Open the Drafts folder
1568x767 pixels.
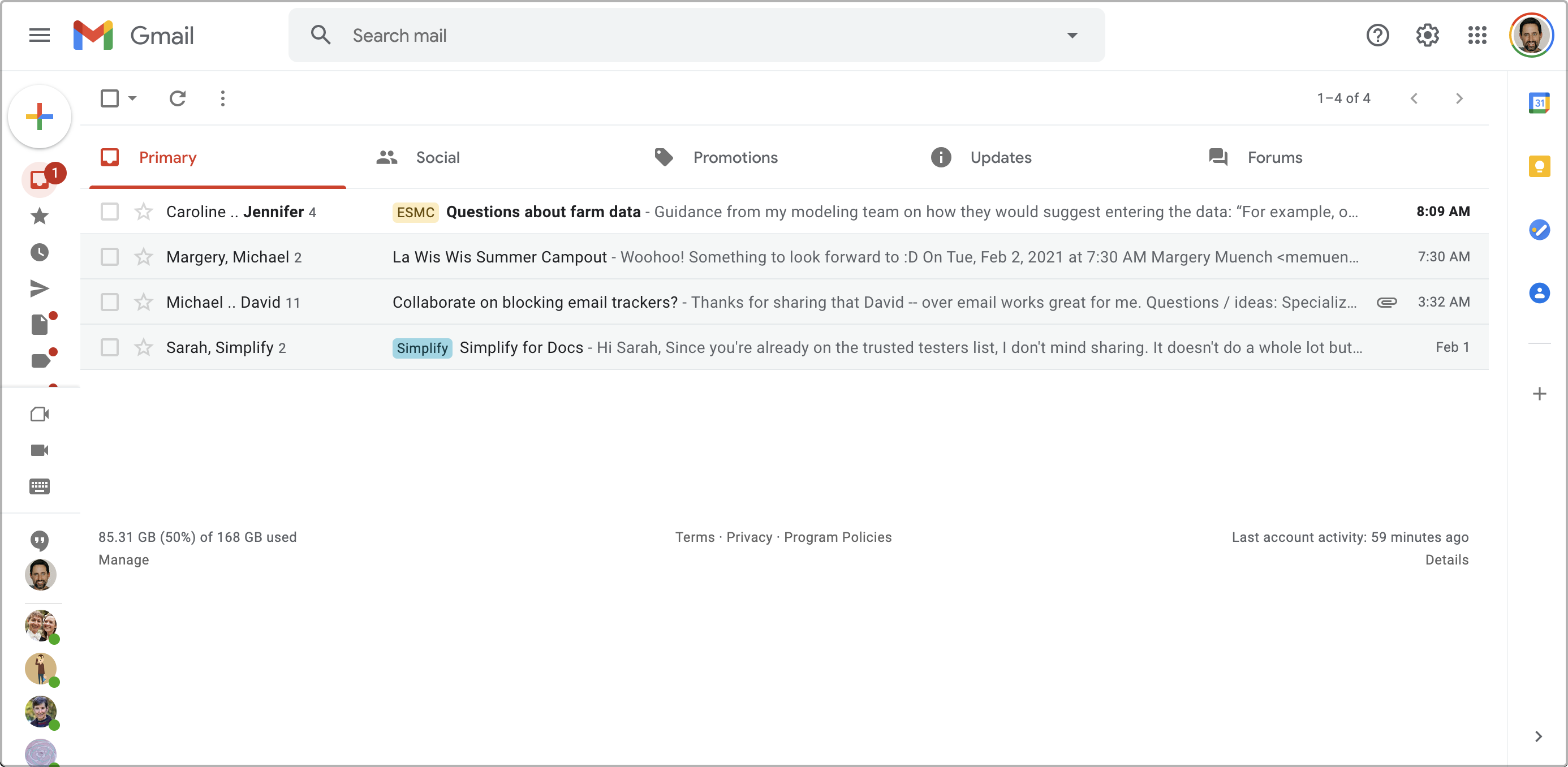[40, 324]
